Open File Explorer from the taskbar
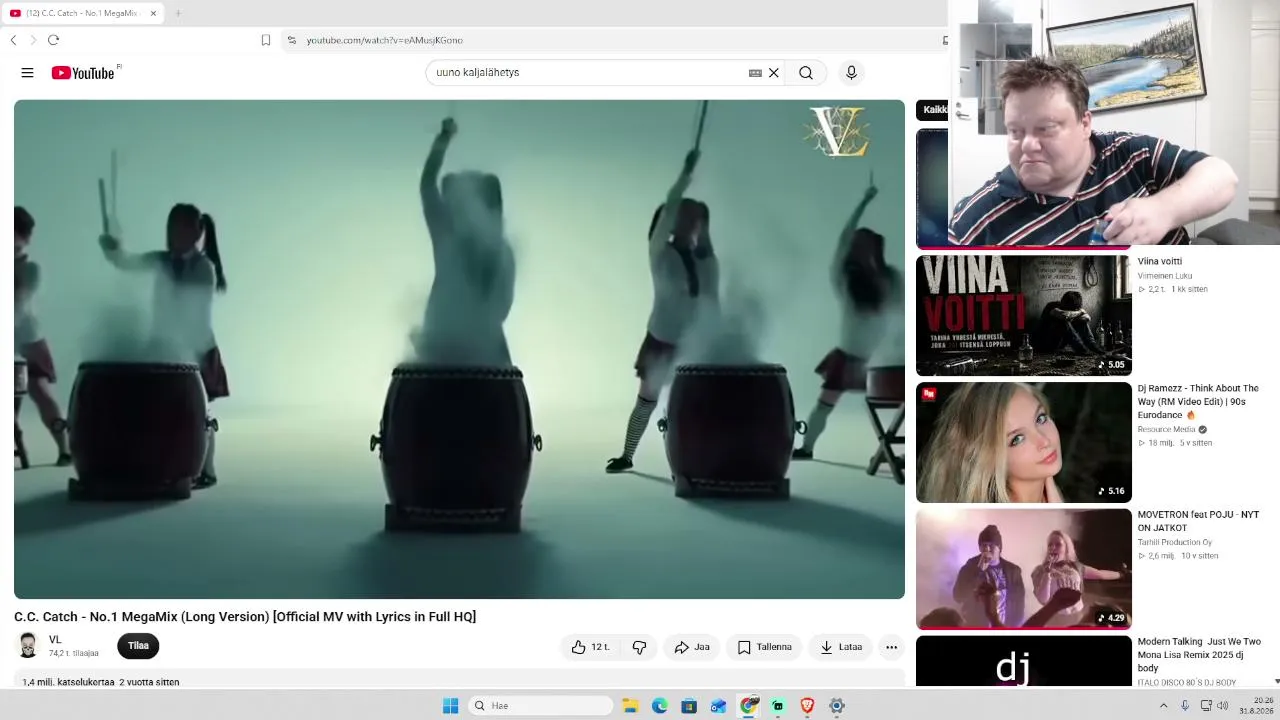This screenshot has height=720, width=1280. pyautogui.click(x=630, y=706)
